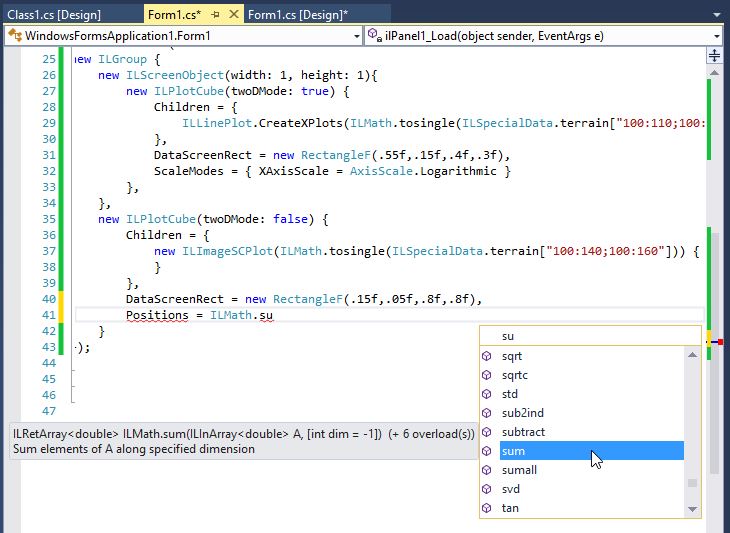
Task: Open the document tab list dropdown arrow
Action: pyautogui.click(x=717, y=15)
